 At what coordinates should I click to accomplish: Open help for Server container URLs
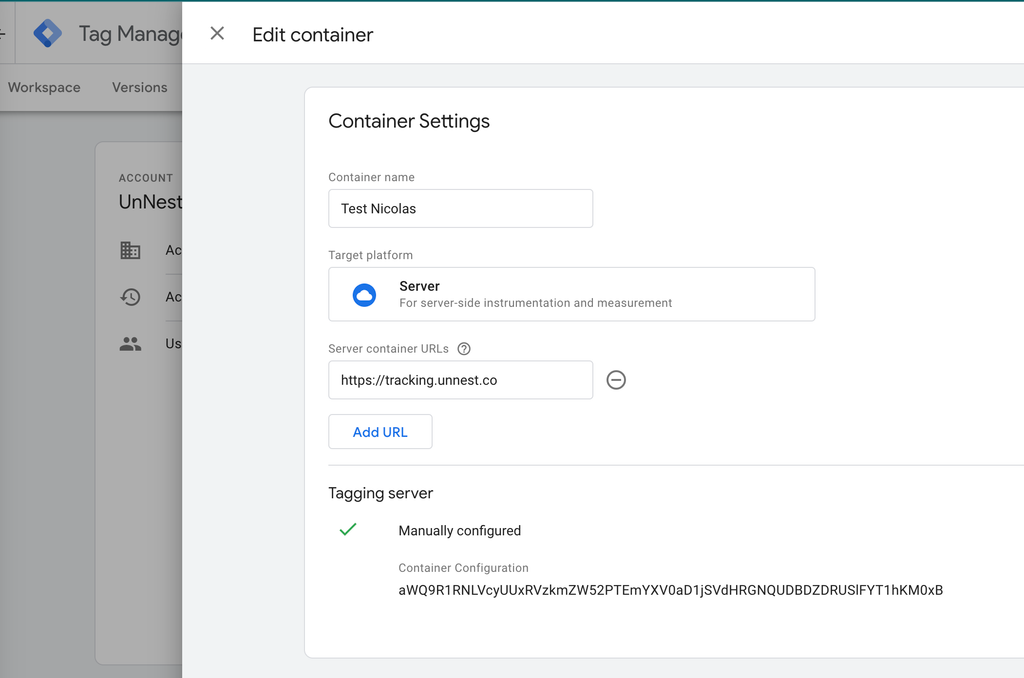pyautogui.click(x=464, y=349)
